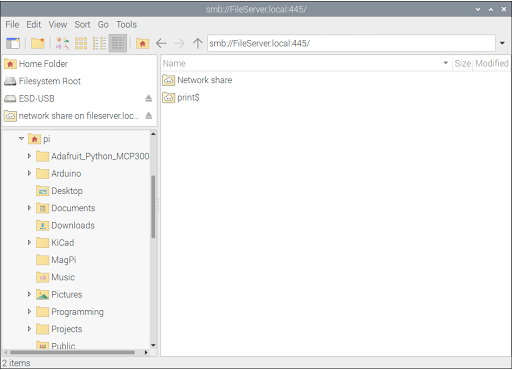Click the tree pane horizontal scrollbar
The image size is (512, 370).
[x=72, y=352]
